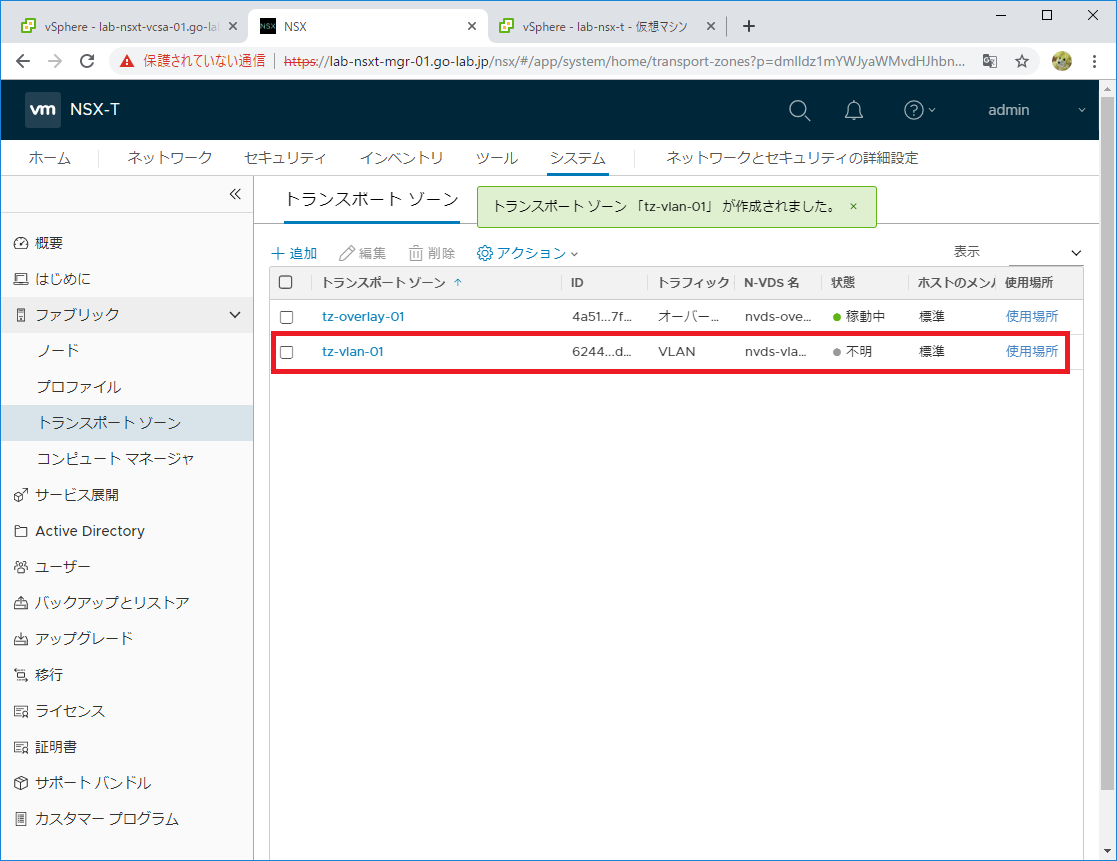Click the 証明書 certificate icon in sidebar
Viewport: 1117px width, 861px height.
21,747
